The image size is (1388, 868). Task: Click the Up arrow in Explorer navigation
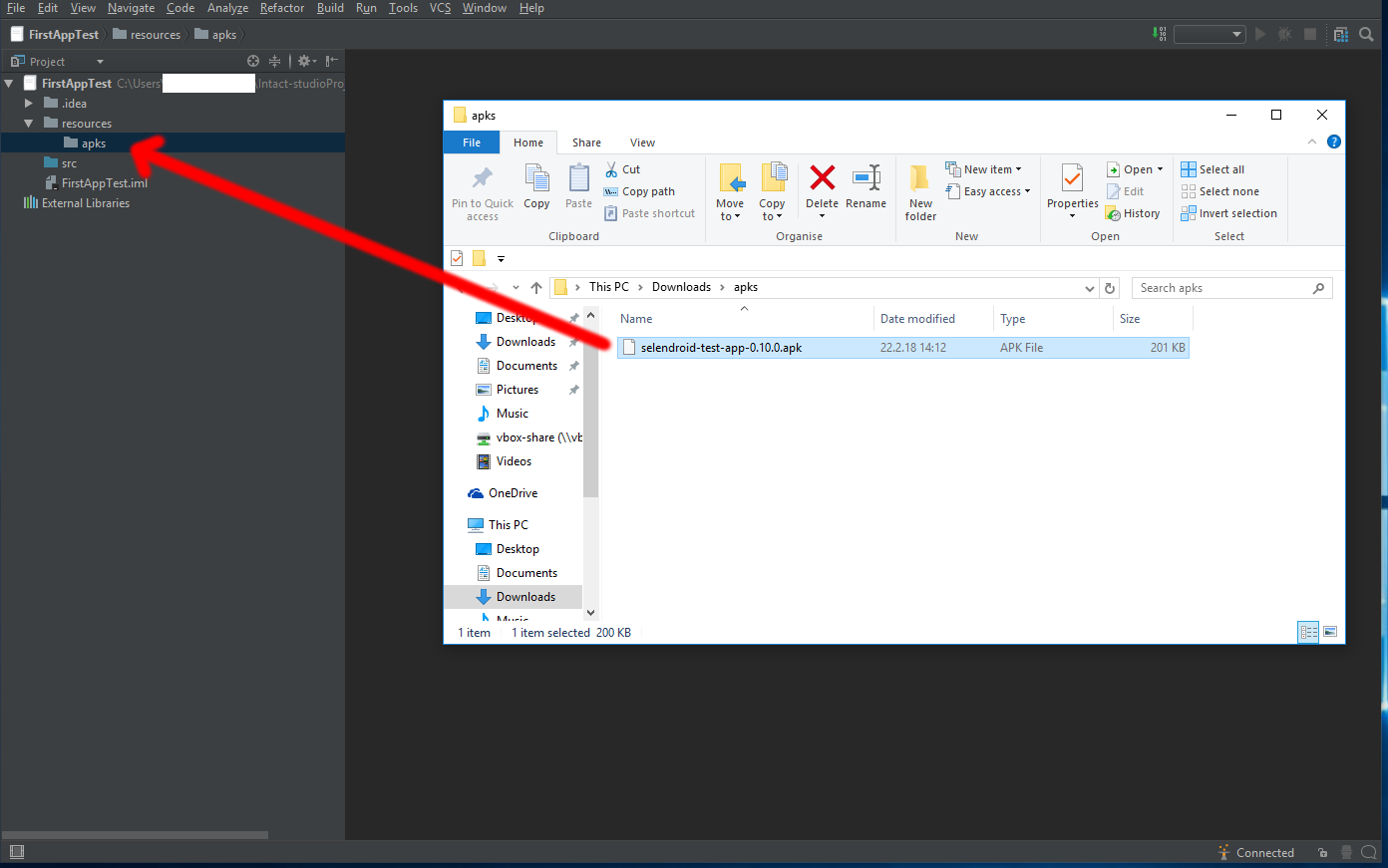[x=536, y=287]
